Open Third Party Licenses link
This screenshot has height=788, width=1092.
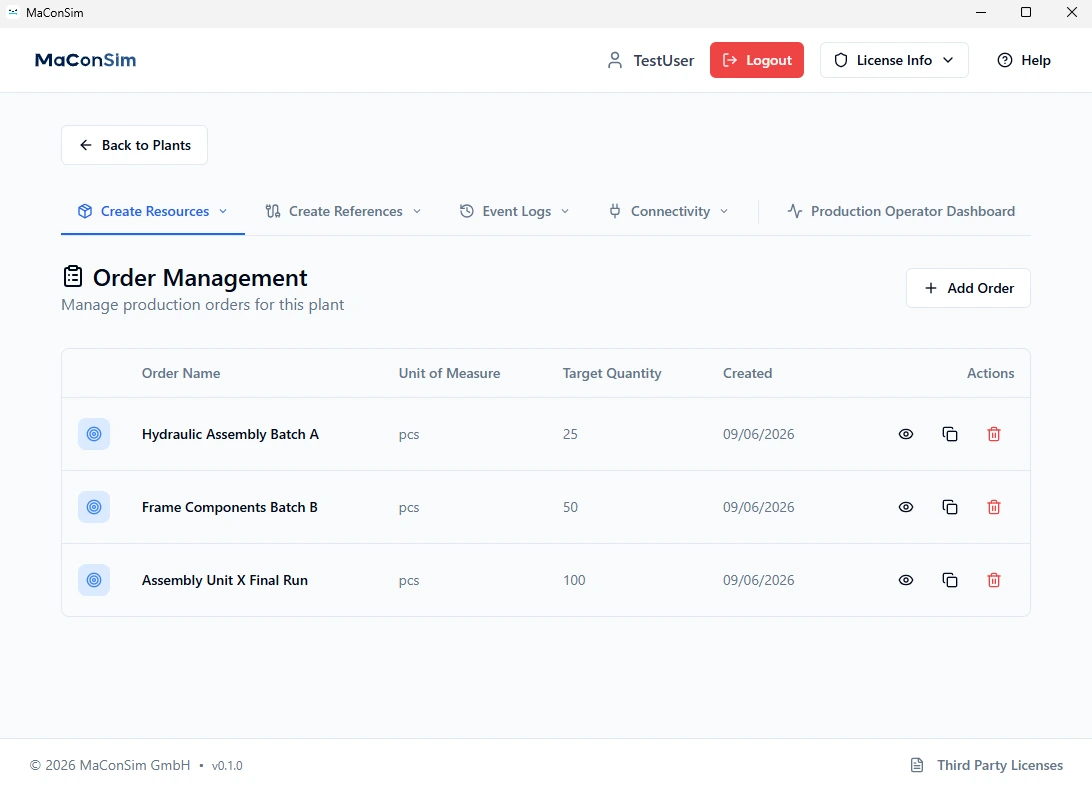coord(987,765)
